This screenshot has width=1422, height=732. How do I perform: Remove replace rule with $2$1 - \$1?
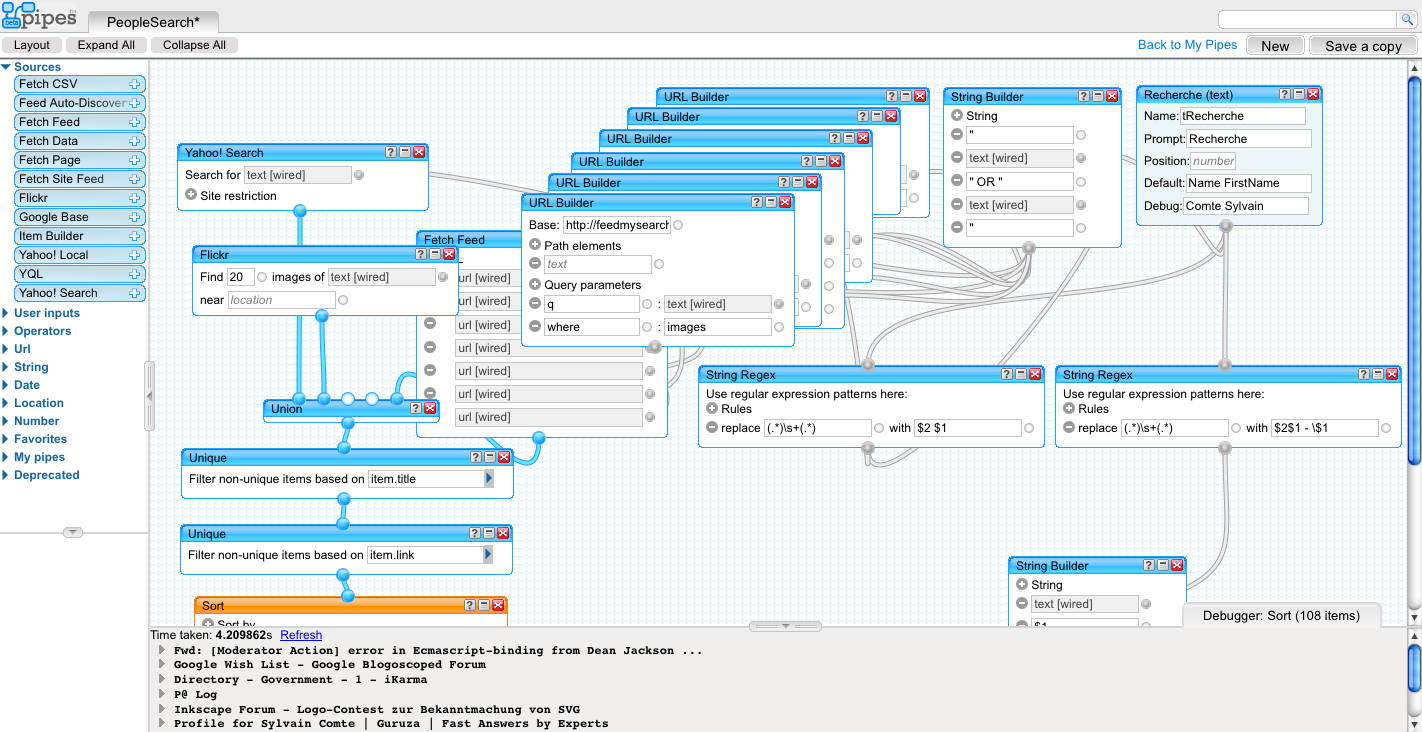point(1069,428)
